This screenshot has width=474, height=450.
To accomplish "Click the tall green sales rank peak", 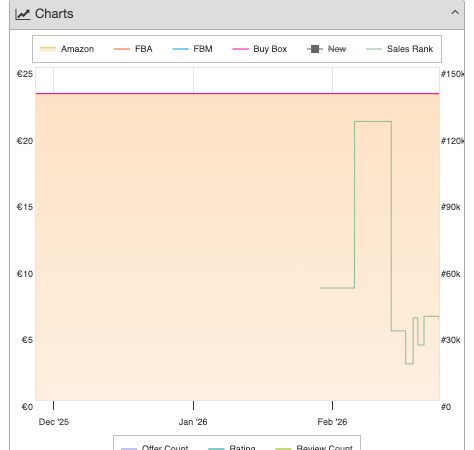I will (373, 122).
